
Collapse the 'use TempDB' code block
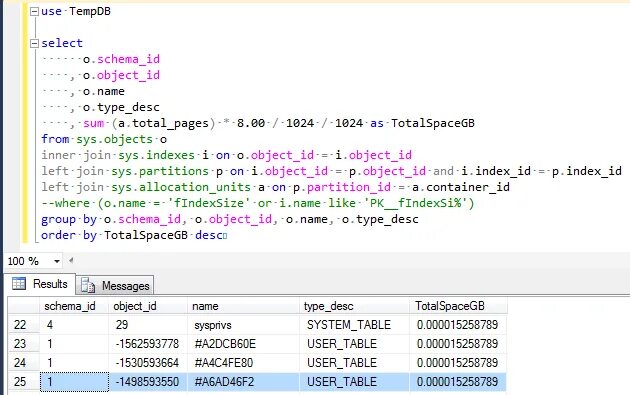(x=35, y=11)
